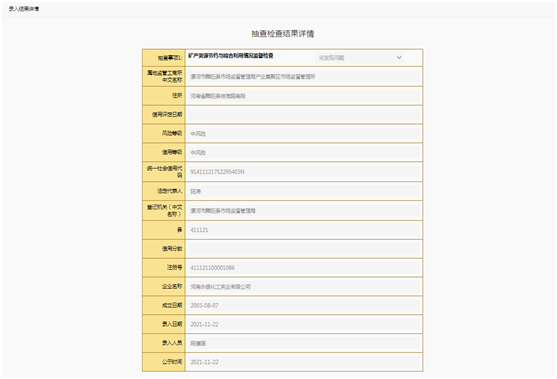Click the 矿产资源节约与综合利用情况监督检查 item text
This screenshot has width=557, height=379.
[231, 56]
